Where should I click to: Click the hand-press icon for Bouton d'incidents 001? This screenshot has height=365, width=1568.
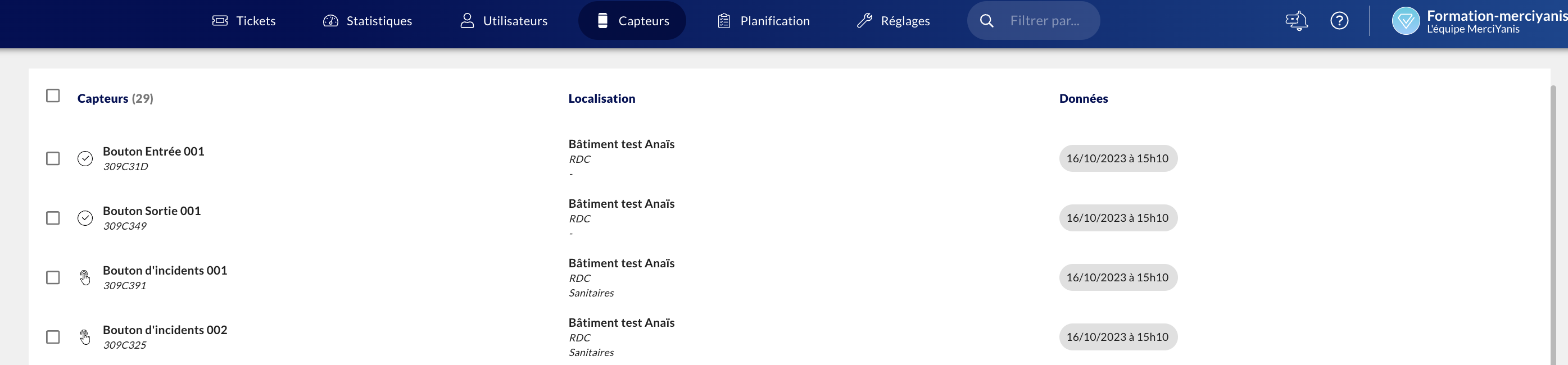coord(85,278)
